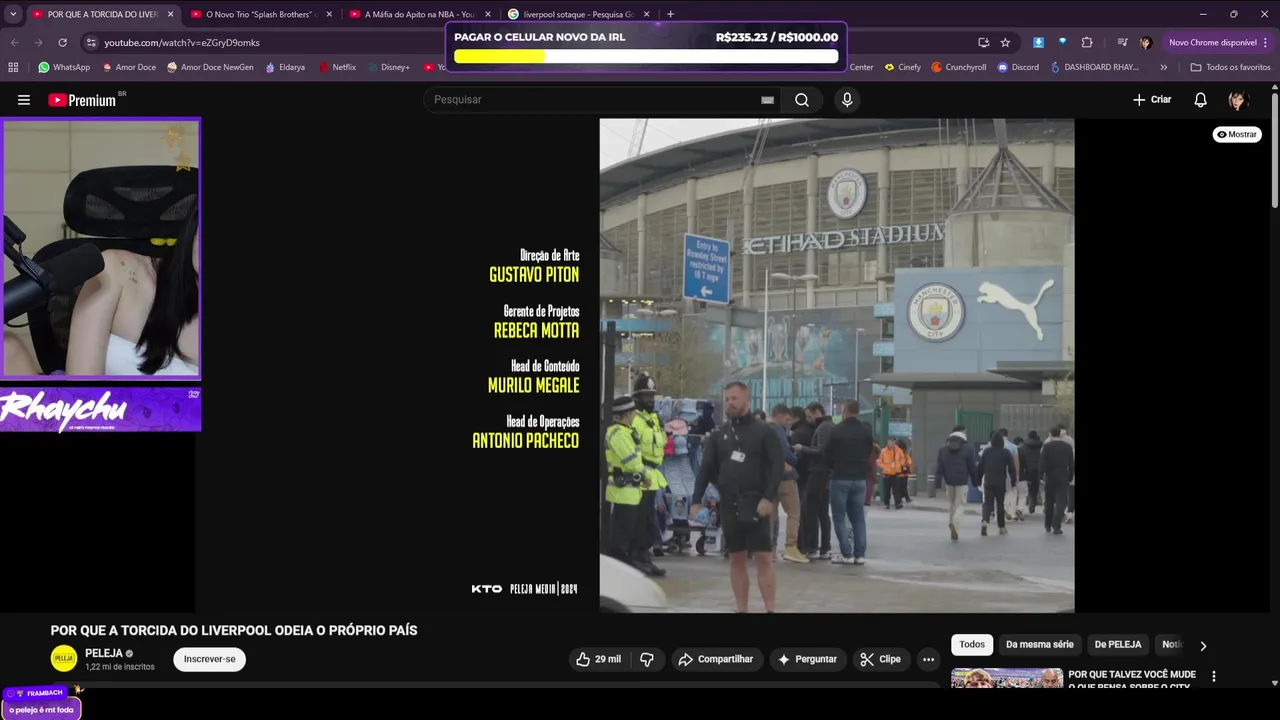This screenshot has height=720, width=1280.
Task: Open the PELEJA channel name link
Action: point(103,653)
